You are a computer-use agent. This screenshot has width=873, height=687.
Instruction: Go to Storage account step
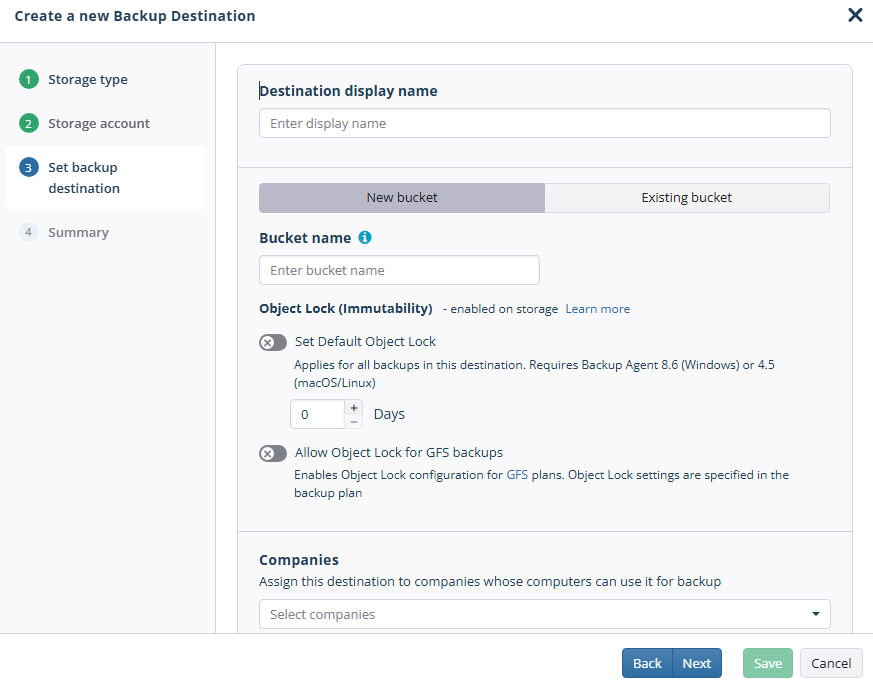[99, 124]
